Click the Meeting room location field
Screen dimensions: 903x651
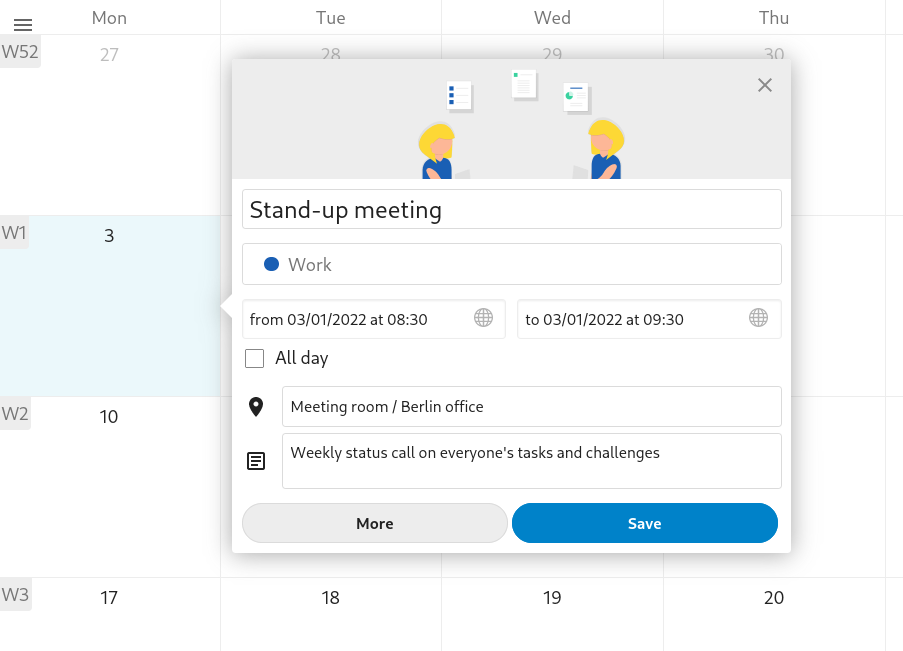tap(531, 407)
